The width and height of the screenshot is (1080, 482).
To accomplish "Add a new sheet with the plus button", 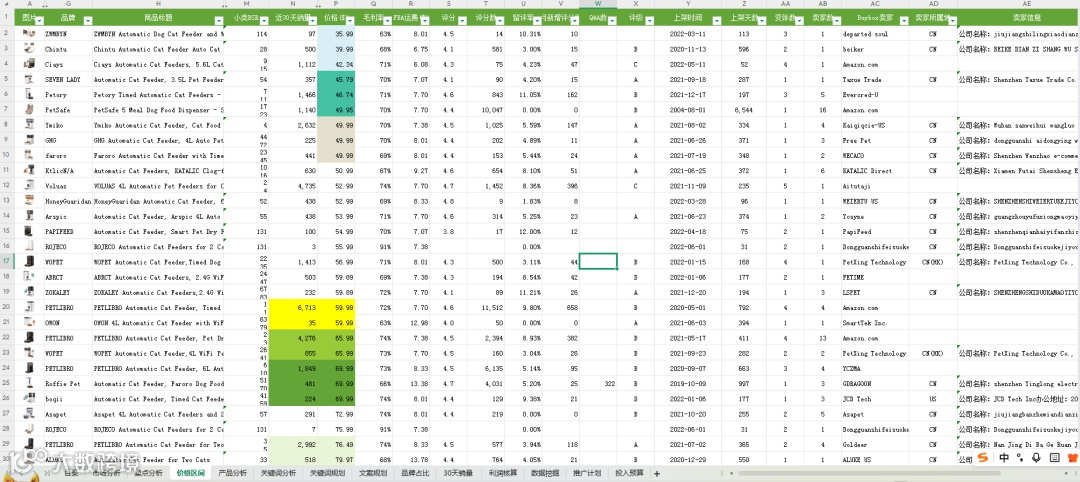I will coord(656,473).
